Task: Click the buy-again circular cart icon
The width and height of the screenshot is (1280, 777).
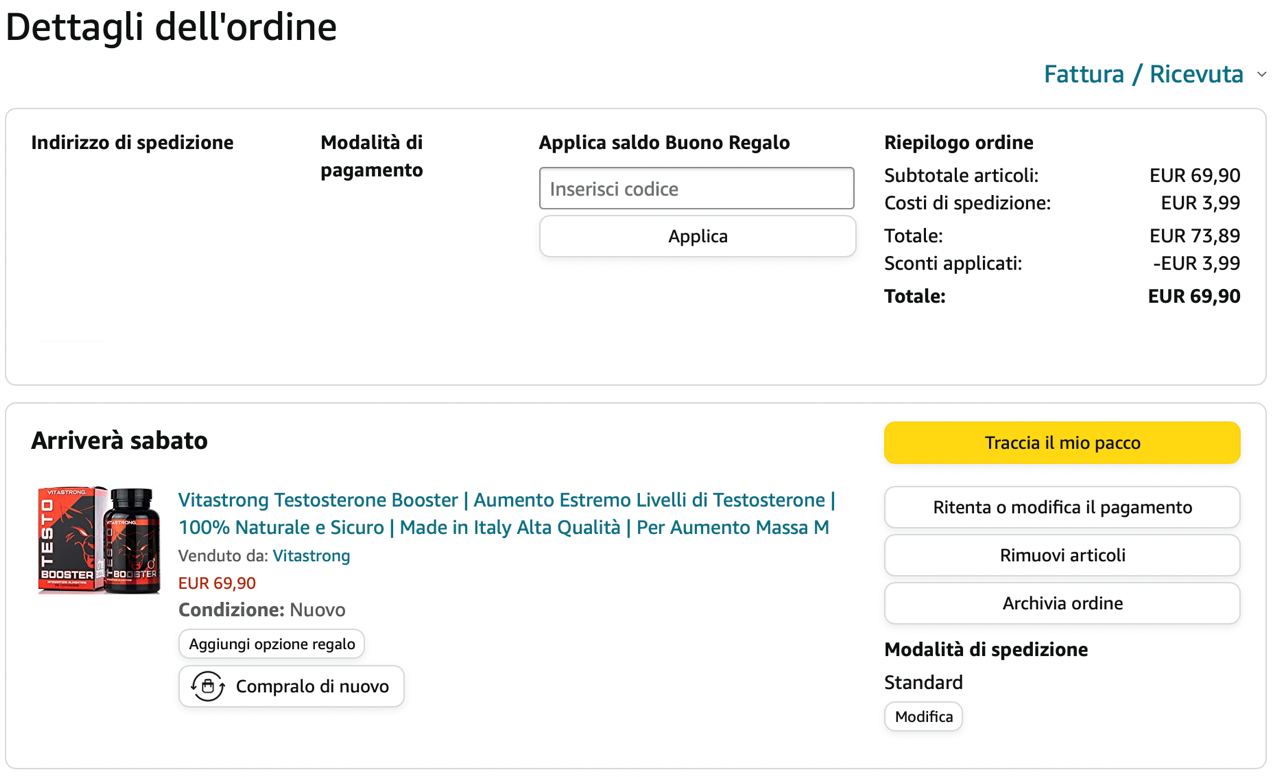Action: coord(208,687)
